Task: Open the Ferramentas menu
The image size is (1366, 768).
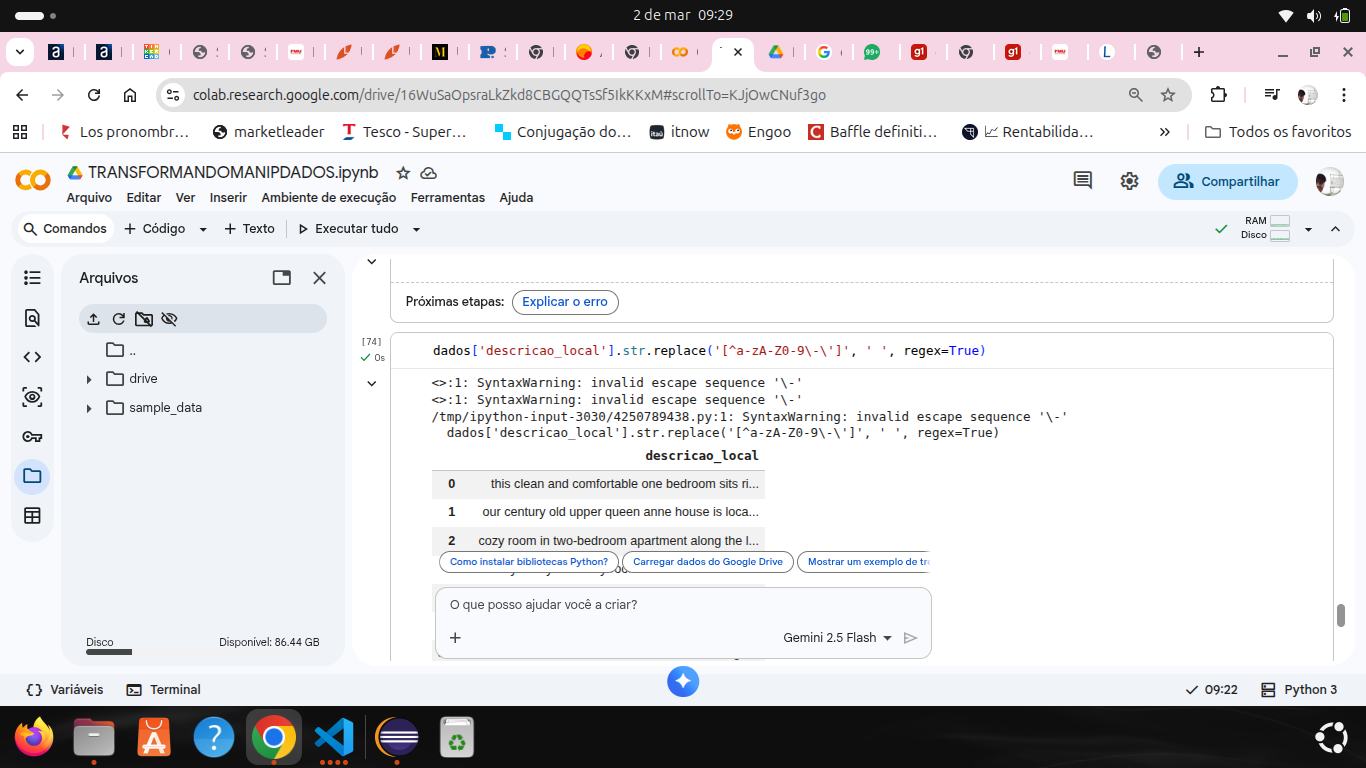Action: pos(447,198)
